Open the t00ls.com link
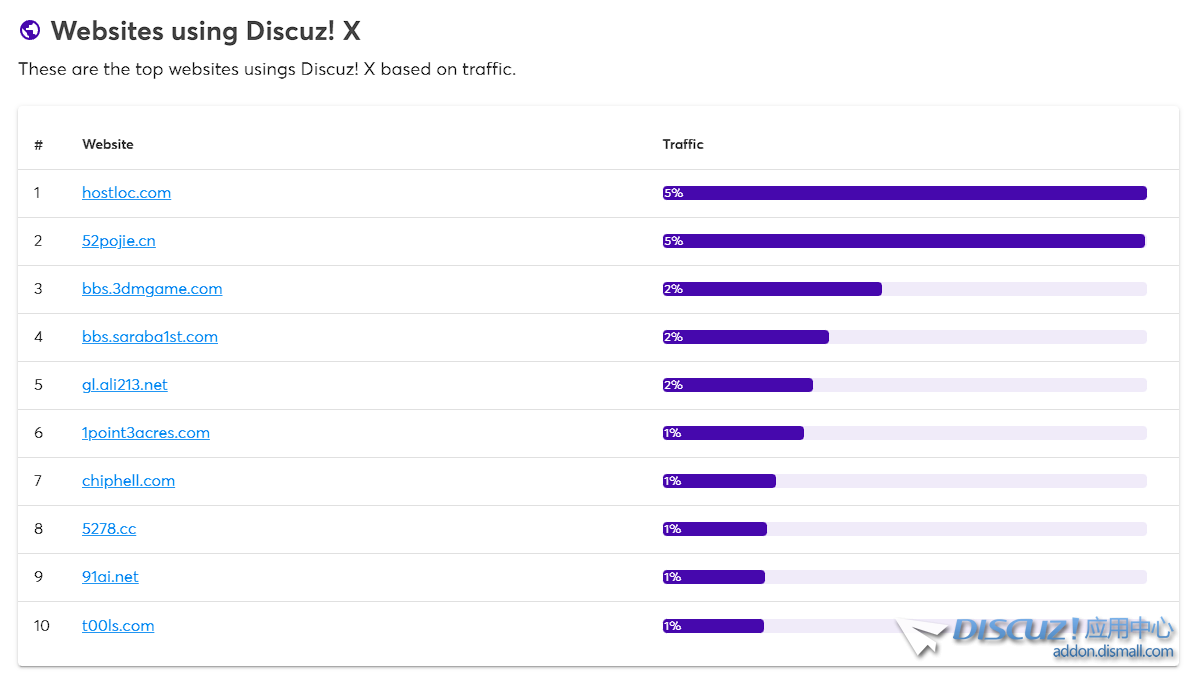Image resolution: width=1192 pixels, height=677 pixels. click(118, 626)
